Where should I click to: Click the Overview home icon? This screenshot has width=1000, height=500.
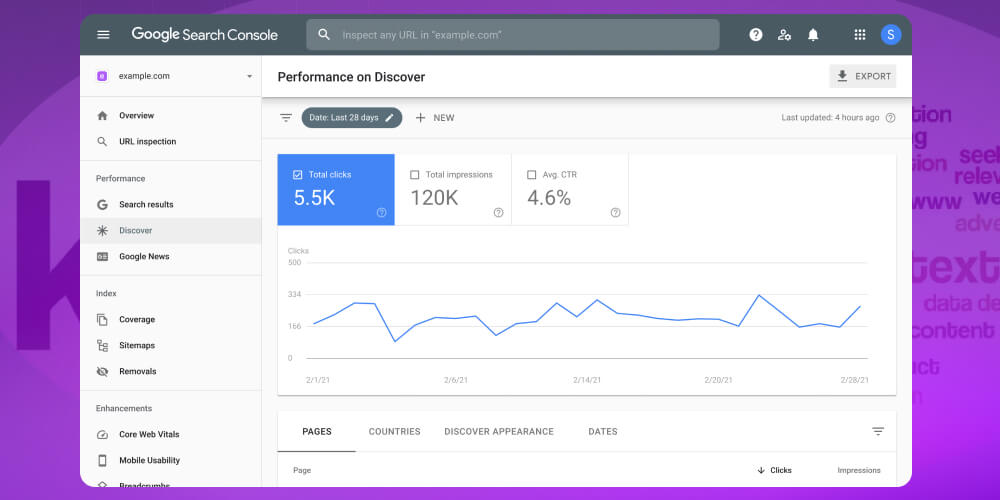pos(102,115)
